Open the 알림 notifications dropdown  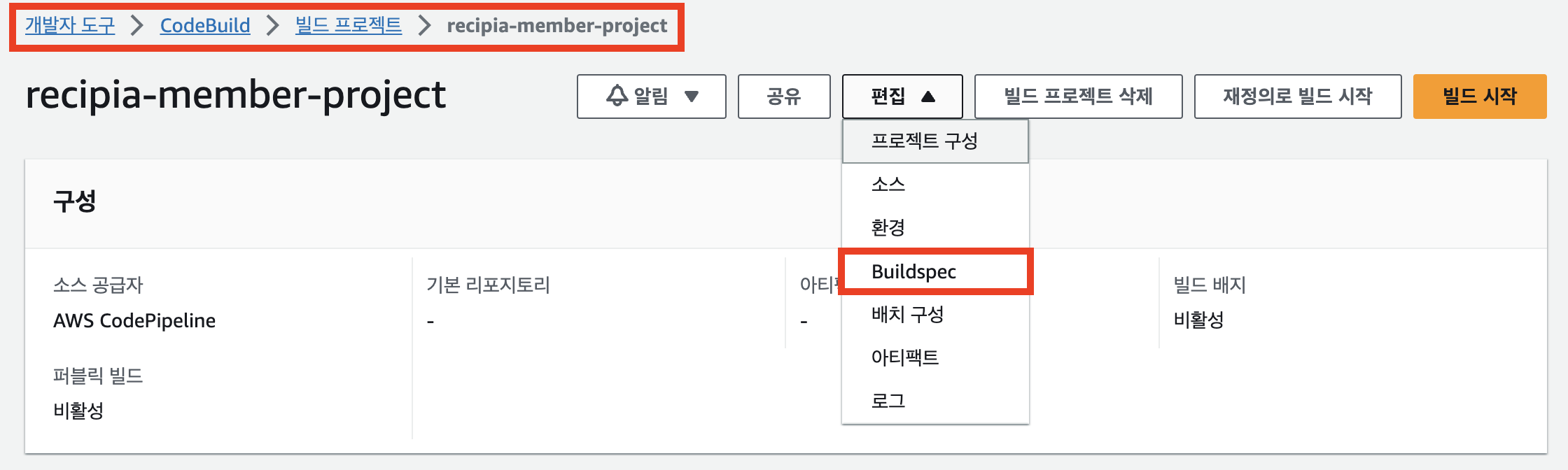tap(651, 96)
